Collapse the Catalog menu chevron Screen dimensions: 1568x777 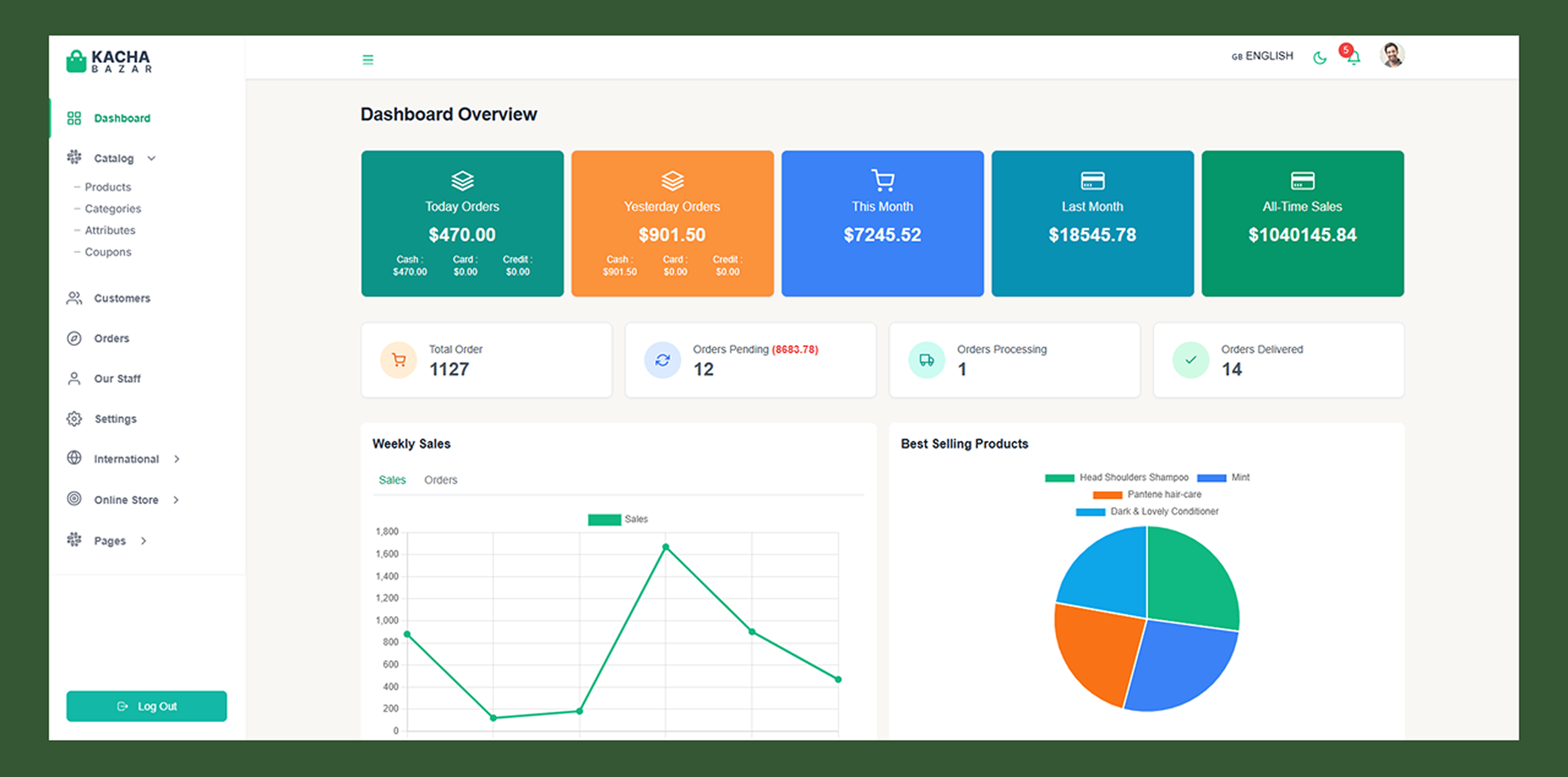[152, 159]
